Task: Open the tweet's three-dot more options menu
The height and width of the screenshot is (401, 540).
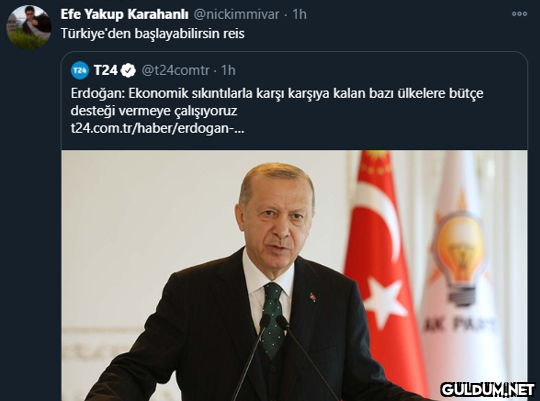Action: [519, 14]
